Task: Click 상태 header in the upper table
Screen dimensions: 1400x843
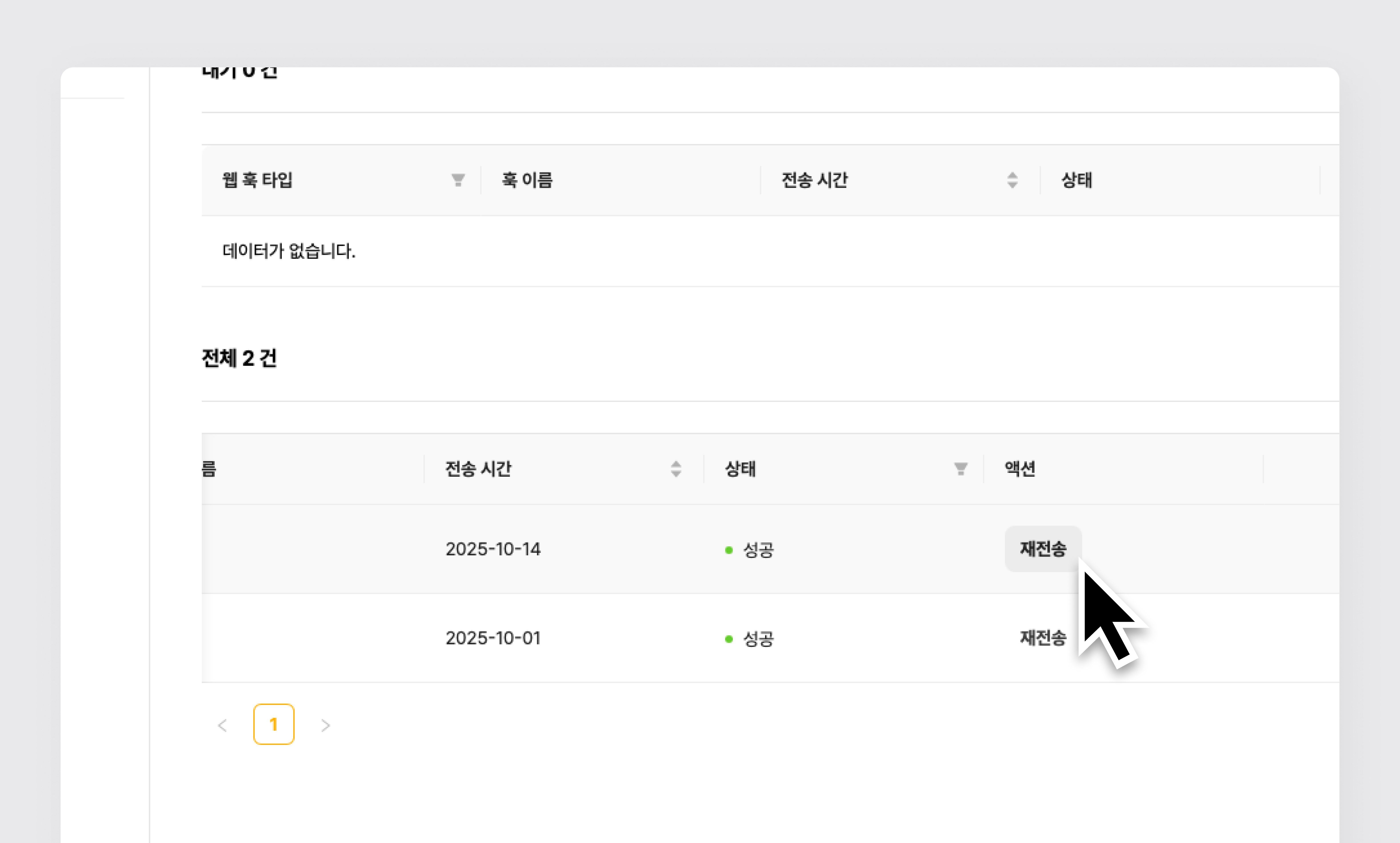Action: pyautogui.click(x=1076, y=180)
